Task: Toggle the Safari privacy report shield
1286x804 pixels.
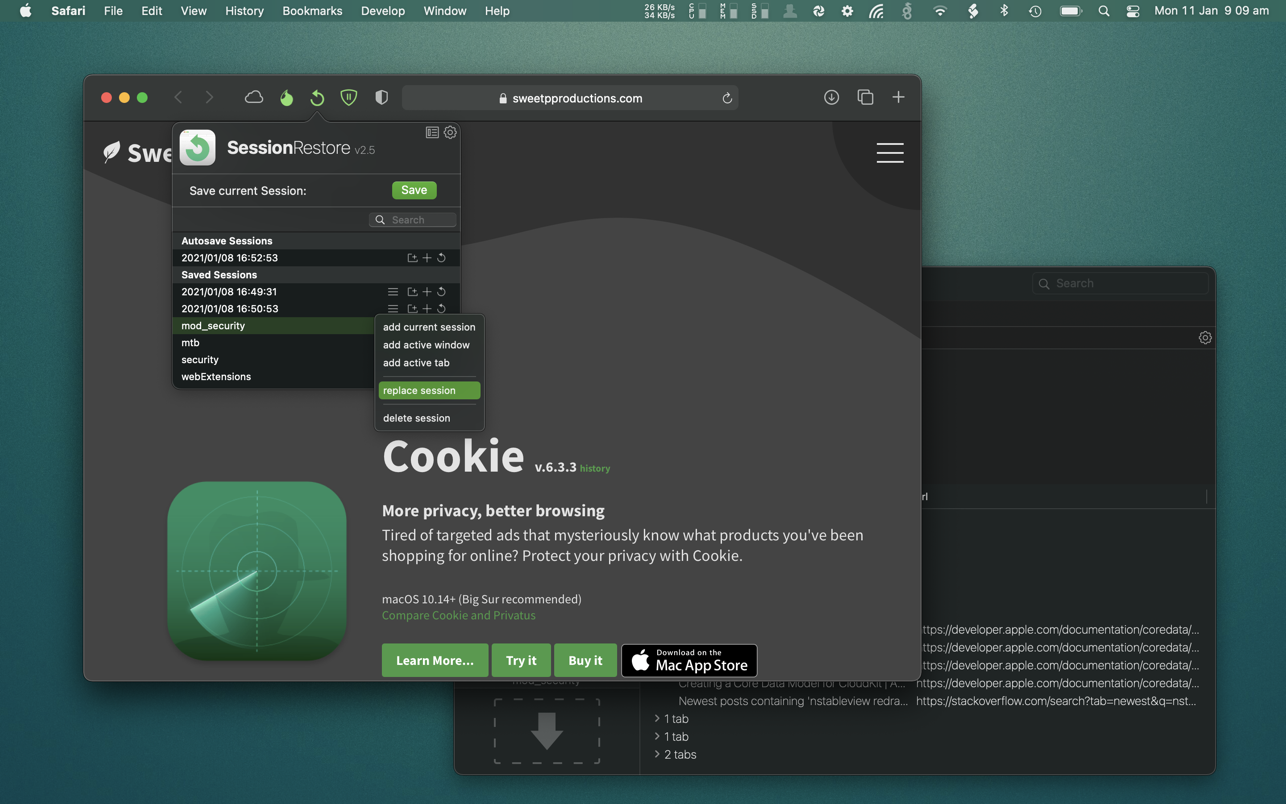Action: click(381, 98)
